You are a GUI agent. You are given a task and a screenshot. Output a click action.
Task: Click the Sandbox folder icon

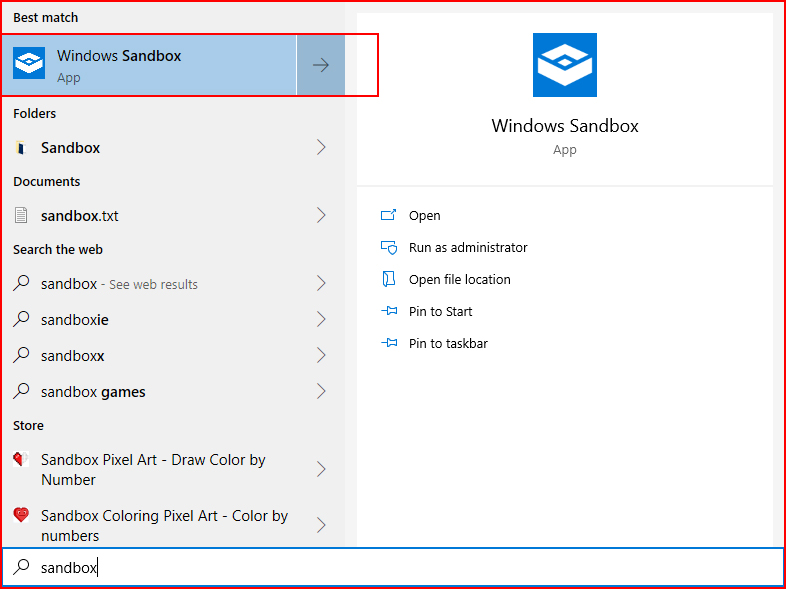pyautogui.click(x=21, y=147)
